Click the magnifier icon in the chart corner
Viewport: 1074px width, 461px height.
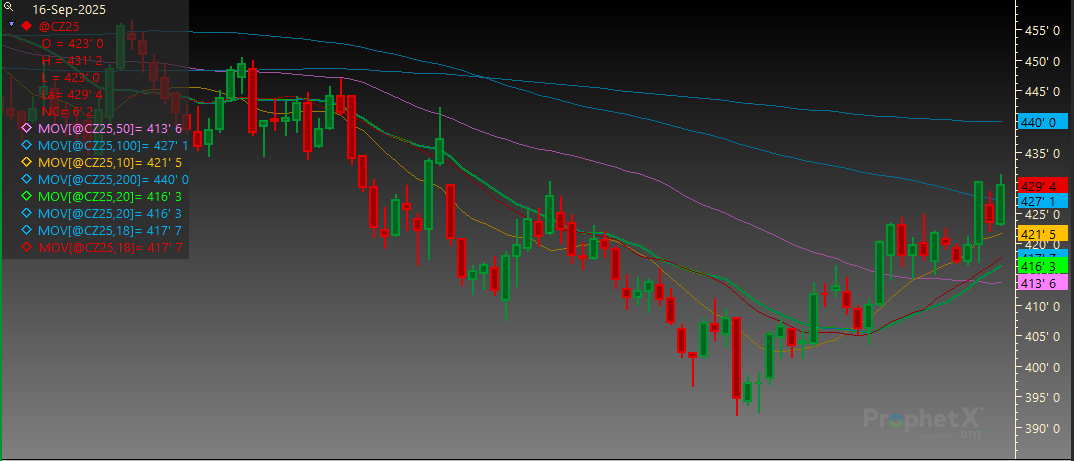click(9, 7)
